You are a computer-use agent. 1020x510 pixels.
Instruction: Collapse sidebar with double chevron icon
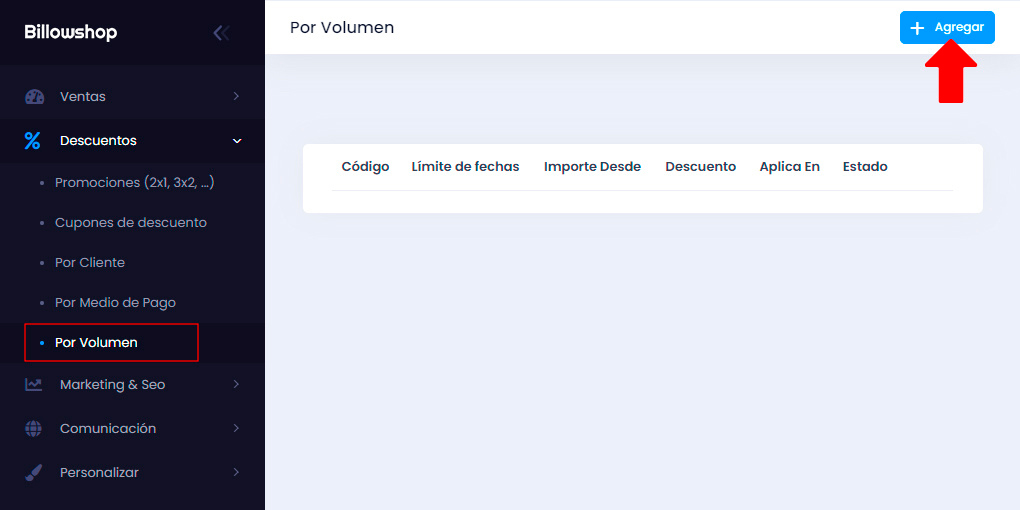click(221, 33)
